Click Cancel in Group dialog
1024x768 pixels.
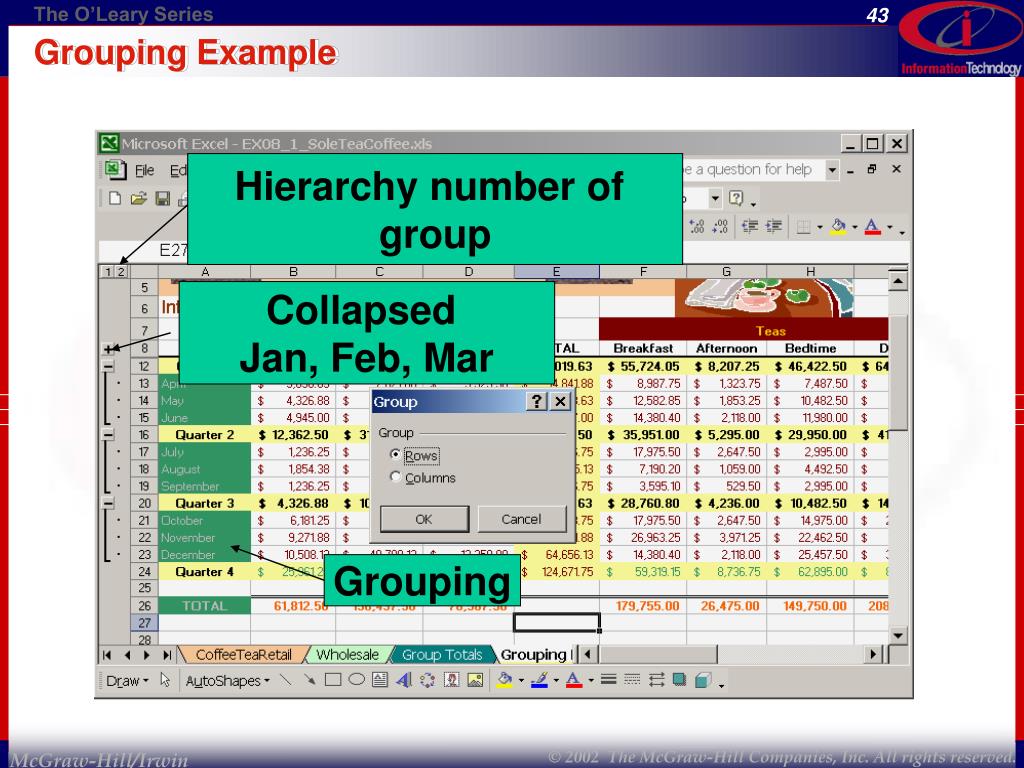pos(521,519)
